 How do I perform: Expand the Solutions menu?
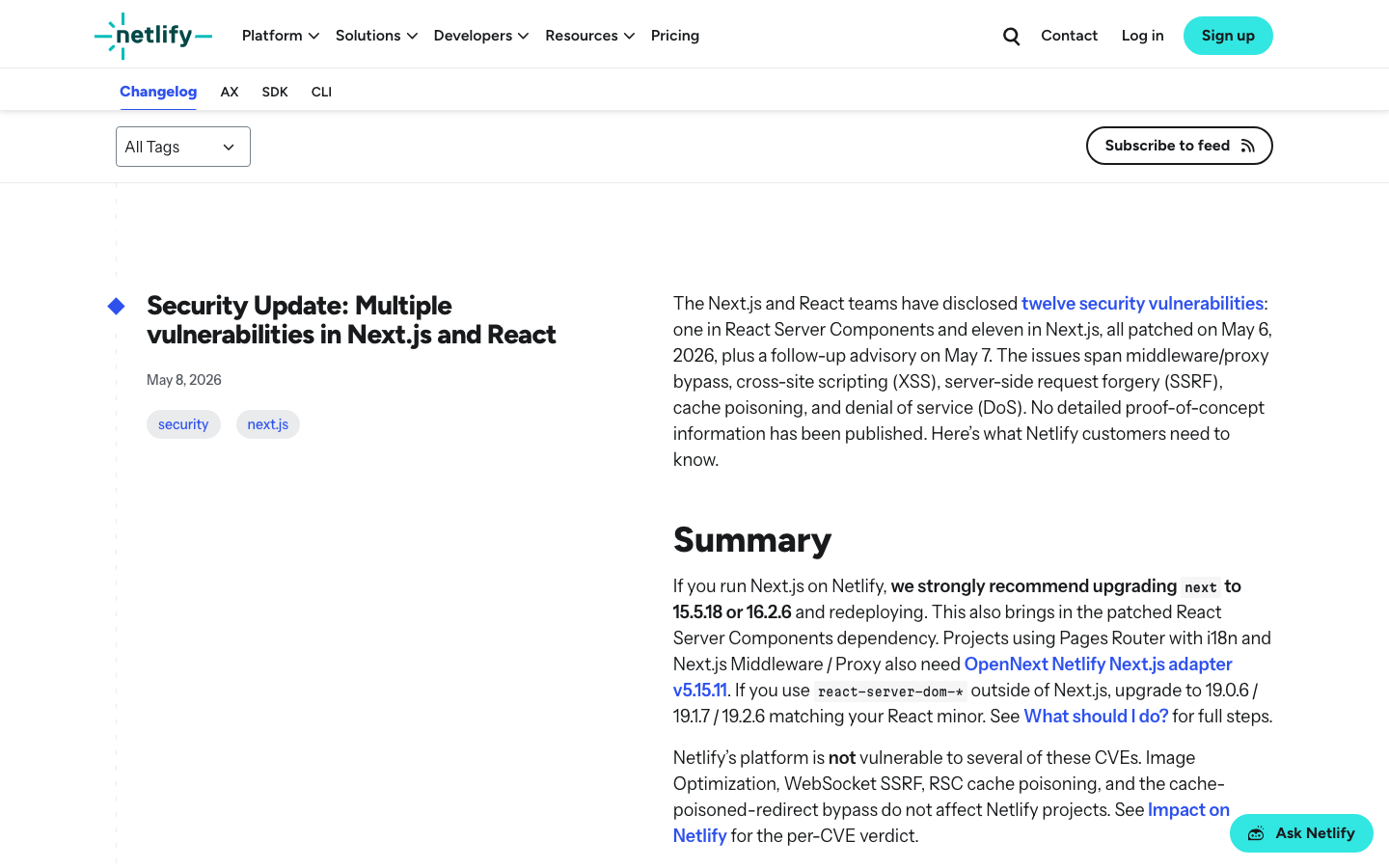[376, 36]
